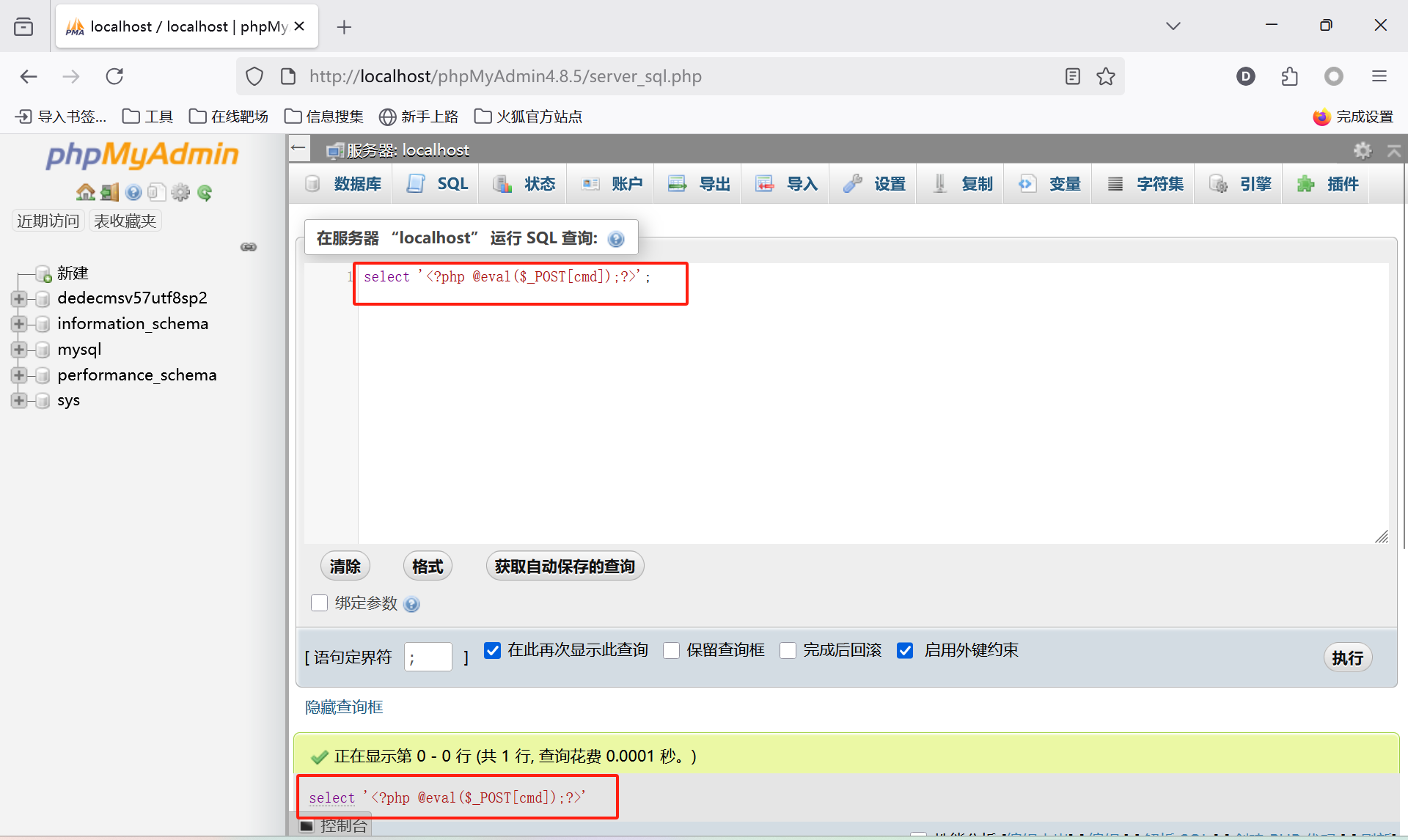Viewport: 1408px width, 840px height.
Task: Open a new browser tab
Action: click(x=344, y=27)
